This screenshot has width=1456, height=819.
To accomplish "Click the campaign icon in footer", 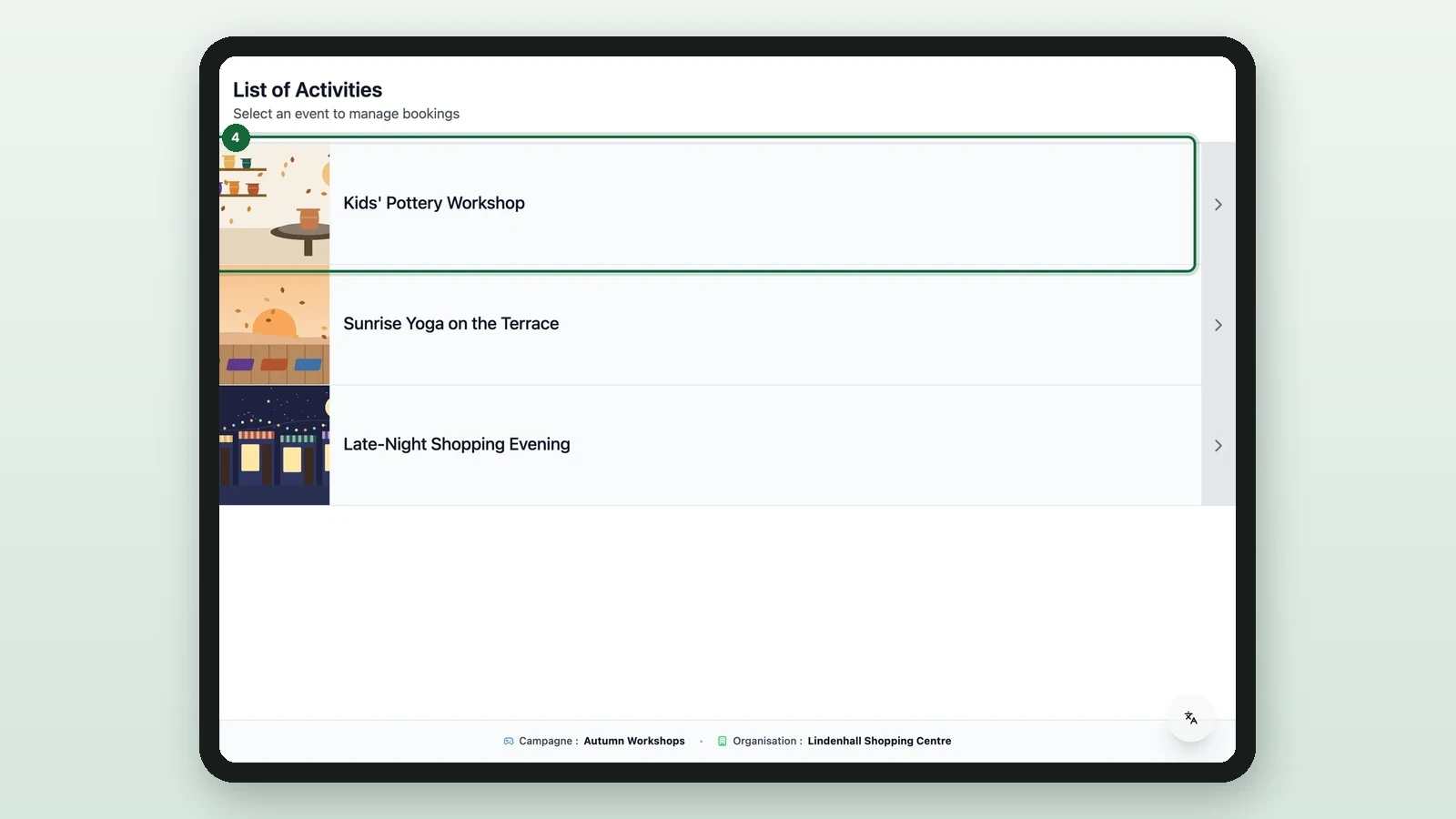I will (x=509, y=742).
